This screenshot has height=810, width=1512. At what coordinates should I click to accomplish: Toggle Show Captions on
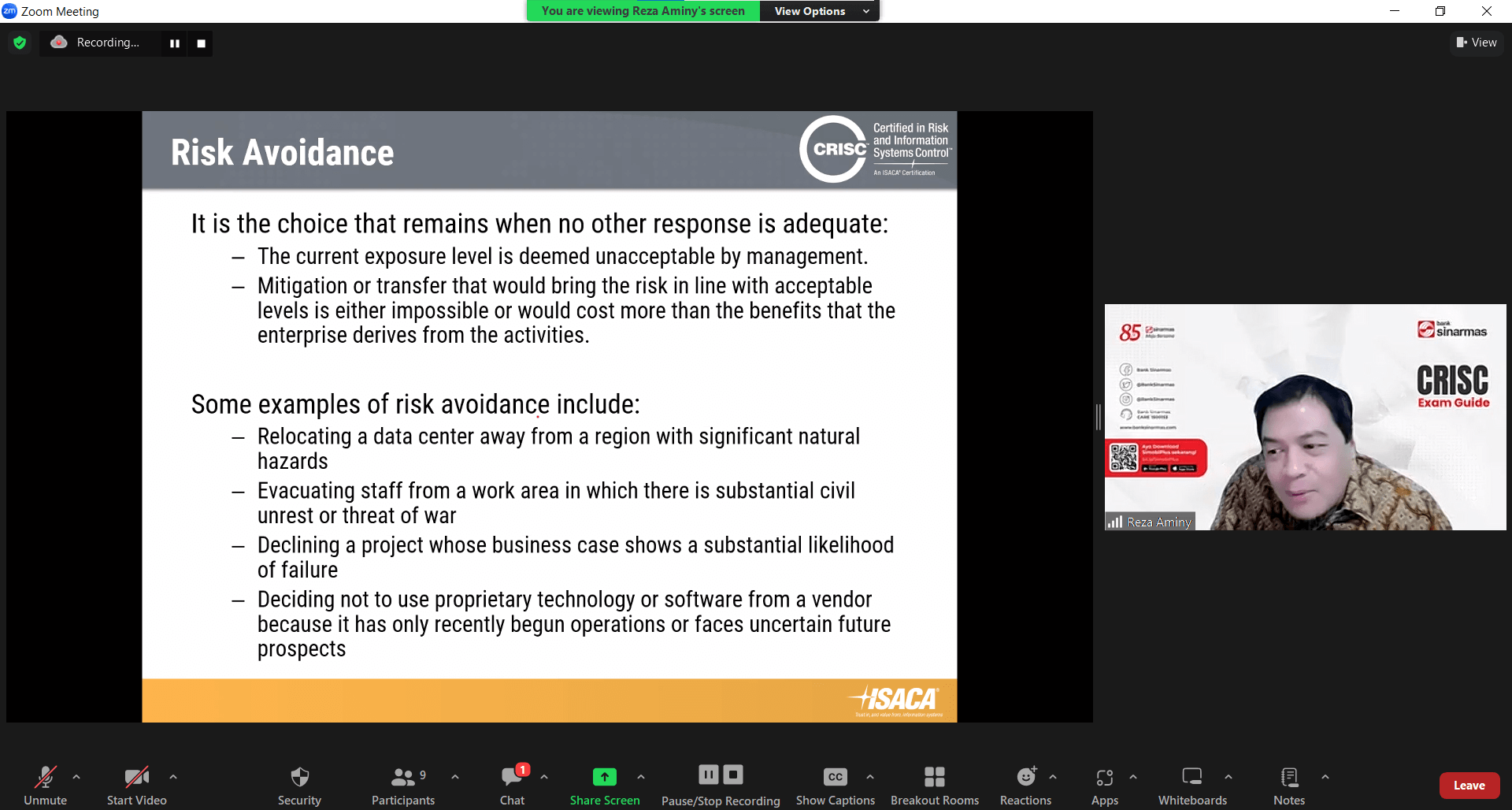tap(835, 786)
